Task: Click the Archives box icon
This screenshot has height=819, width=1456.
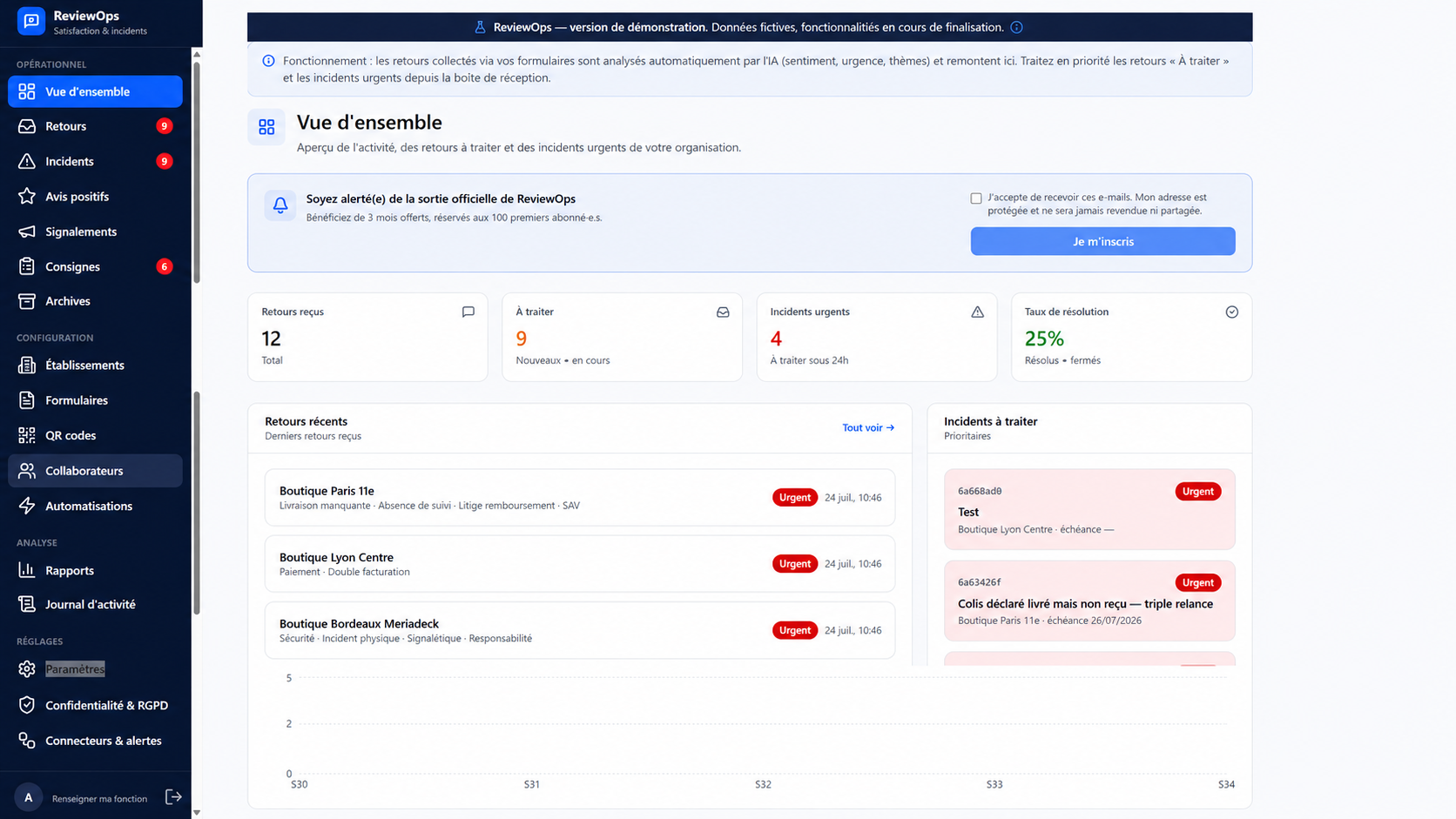Action: (x=27, y=301)
